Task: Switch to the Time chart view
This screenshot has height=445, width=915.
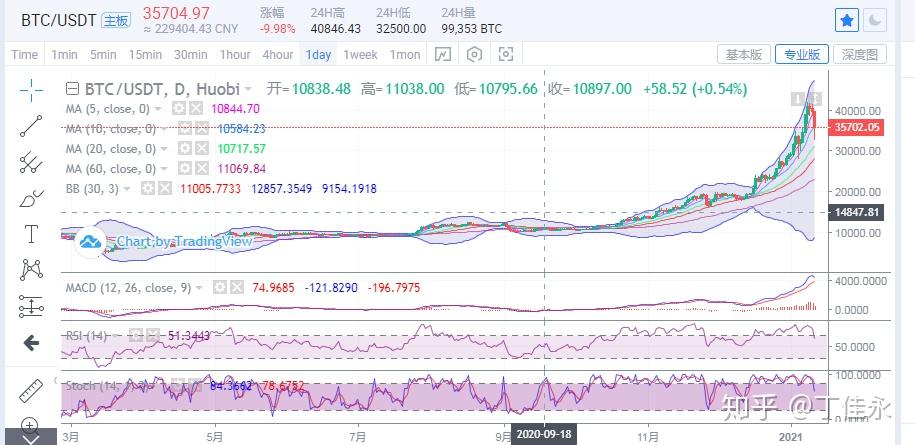Action: [x=25, y=55]
